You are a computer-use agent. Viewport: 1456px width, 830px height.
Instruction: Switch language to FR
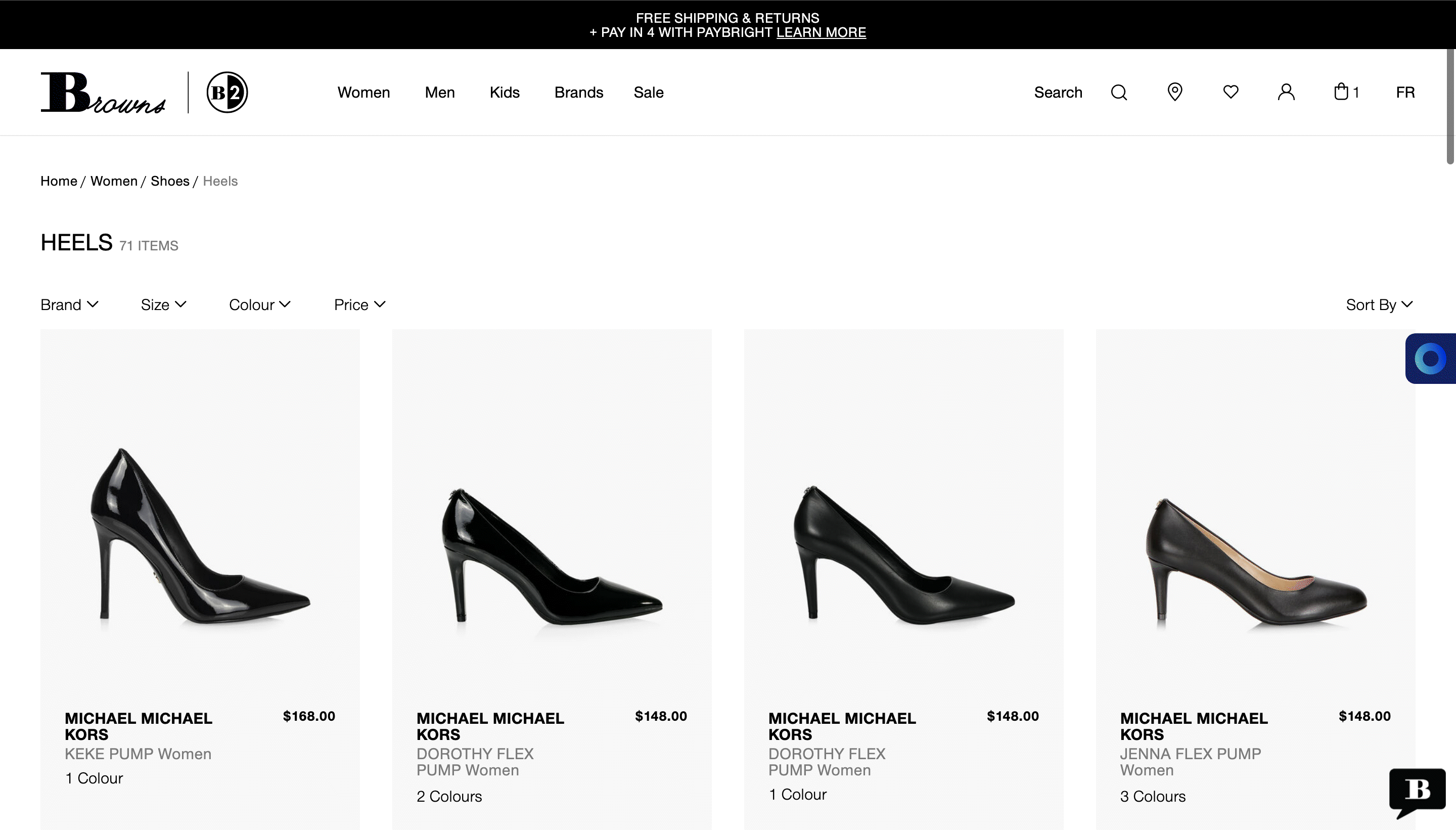[1405, 93]
